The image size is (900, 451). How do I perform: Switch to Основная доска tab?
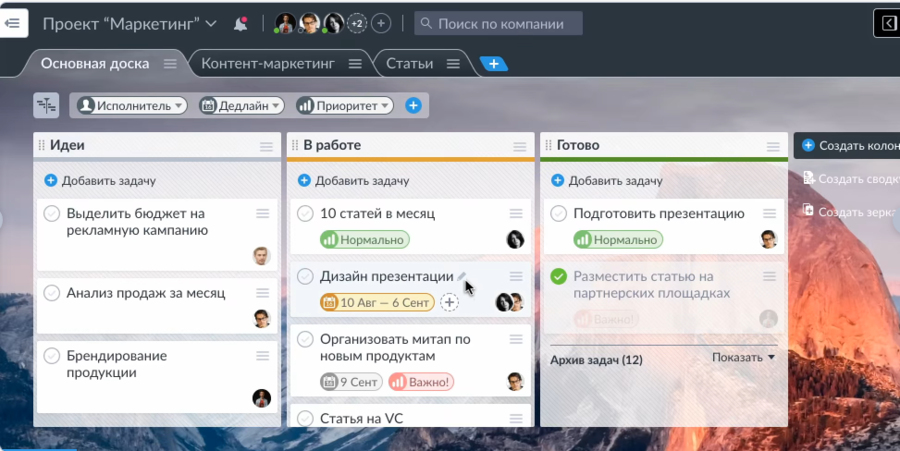tap(95, 64)
